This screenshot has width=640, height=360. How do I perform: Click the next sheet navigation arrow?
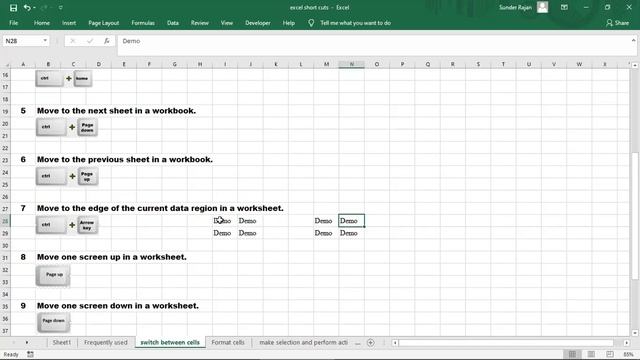click(x=27, y=342)
